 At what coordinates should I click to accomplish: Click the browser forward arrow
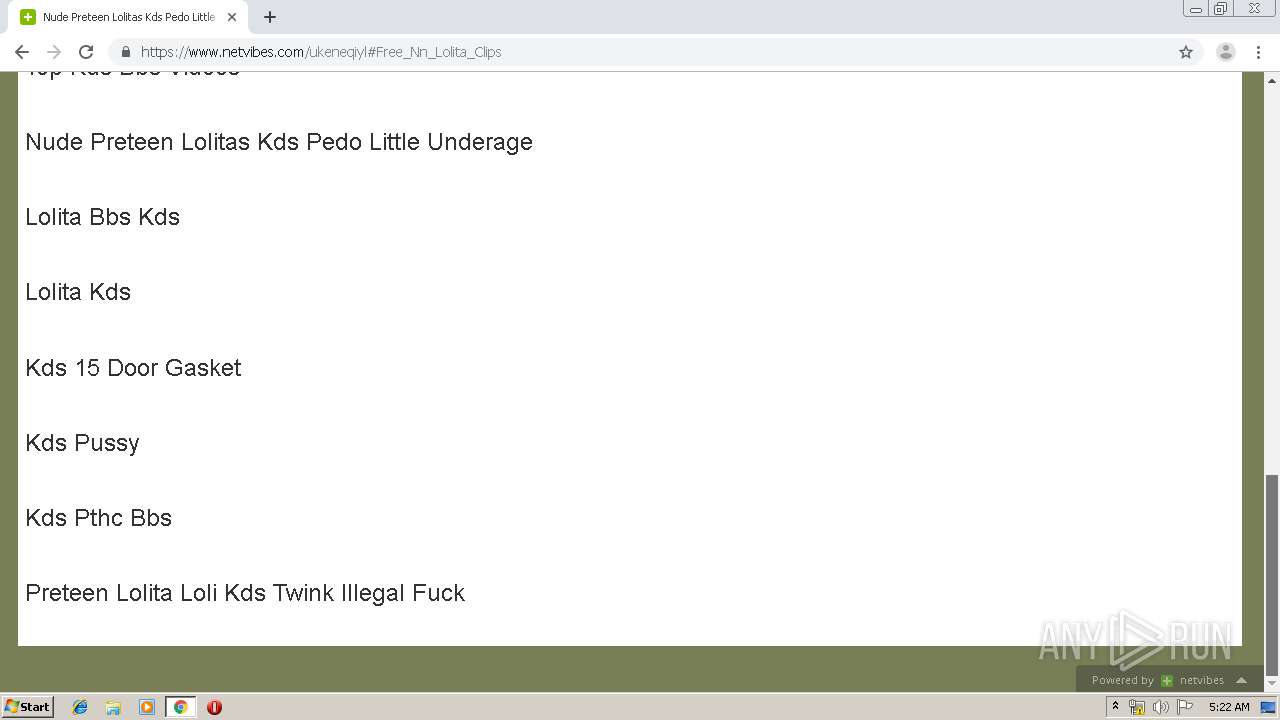pyautogui.click(x=54, y=52)
